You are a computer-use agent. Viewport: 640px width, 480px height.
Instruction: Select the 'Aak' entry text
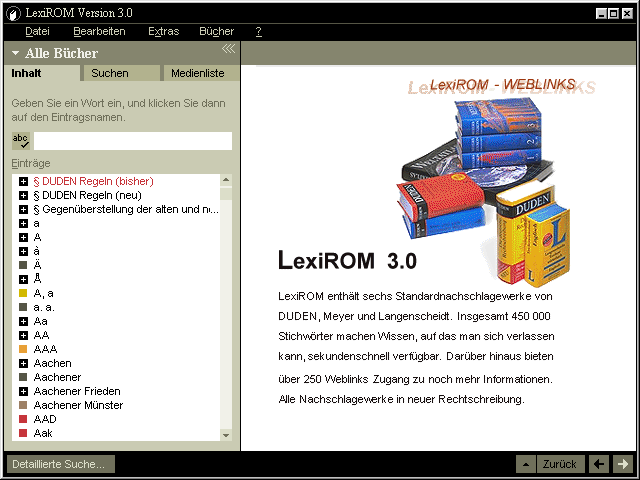click(x=43, y=433)
